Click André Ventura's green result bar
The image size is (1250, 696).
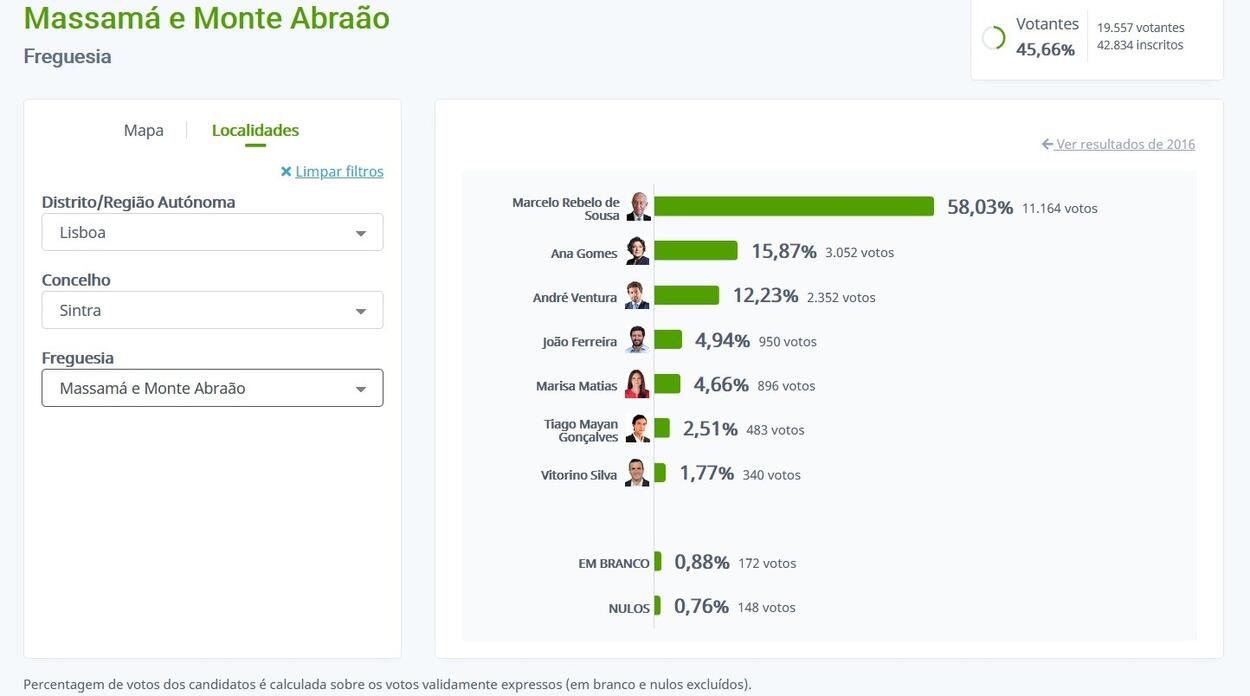tap(686, 296)
